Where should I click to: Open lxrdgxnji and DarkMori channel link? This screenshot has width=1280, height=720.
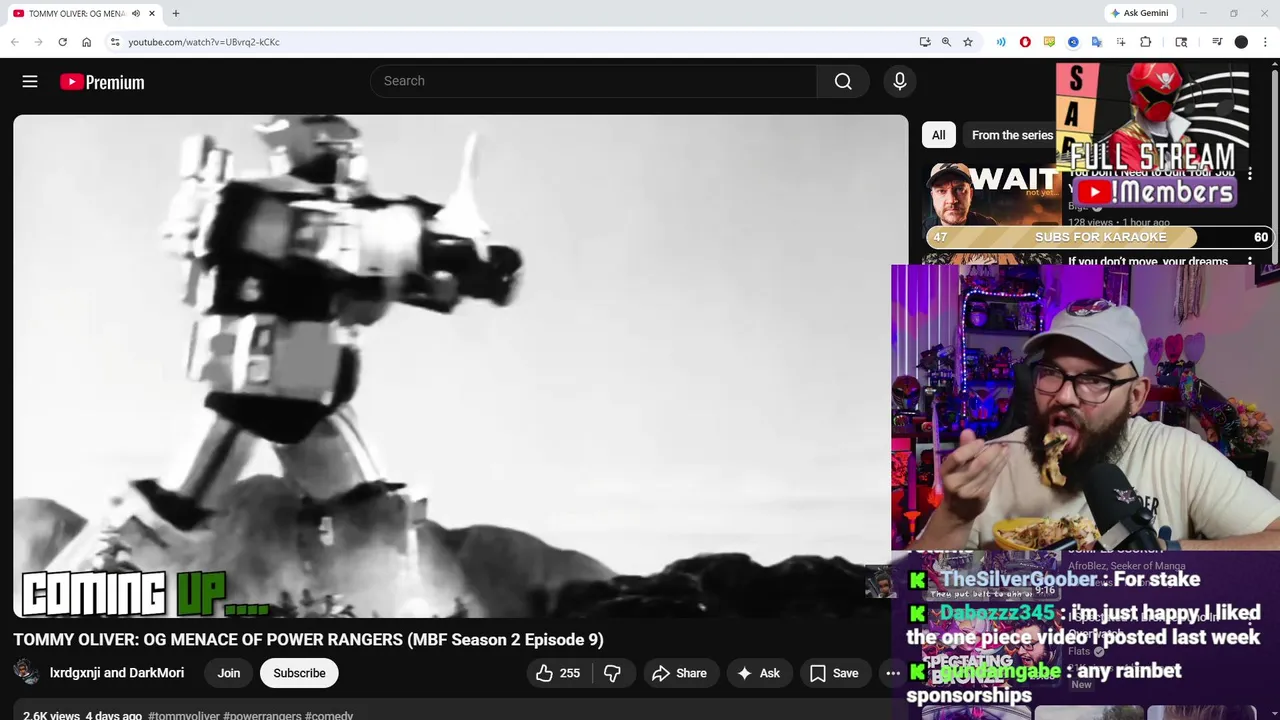coord(117,673)
